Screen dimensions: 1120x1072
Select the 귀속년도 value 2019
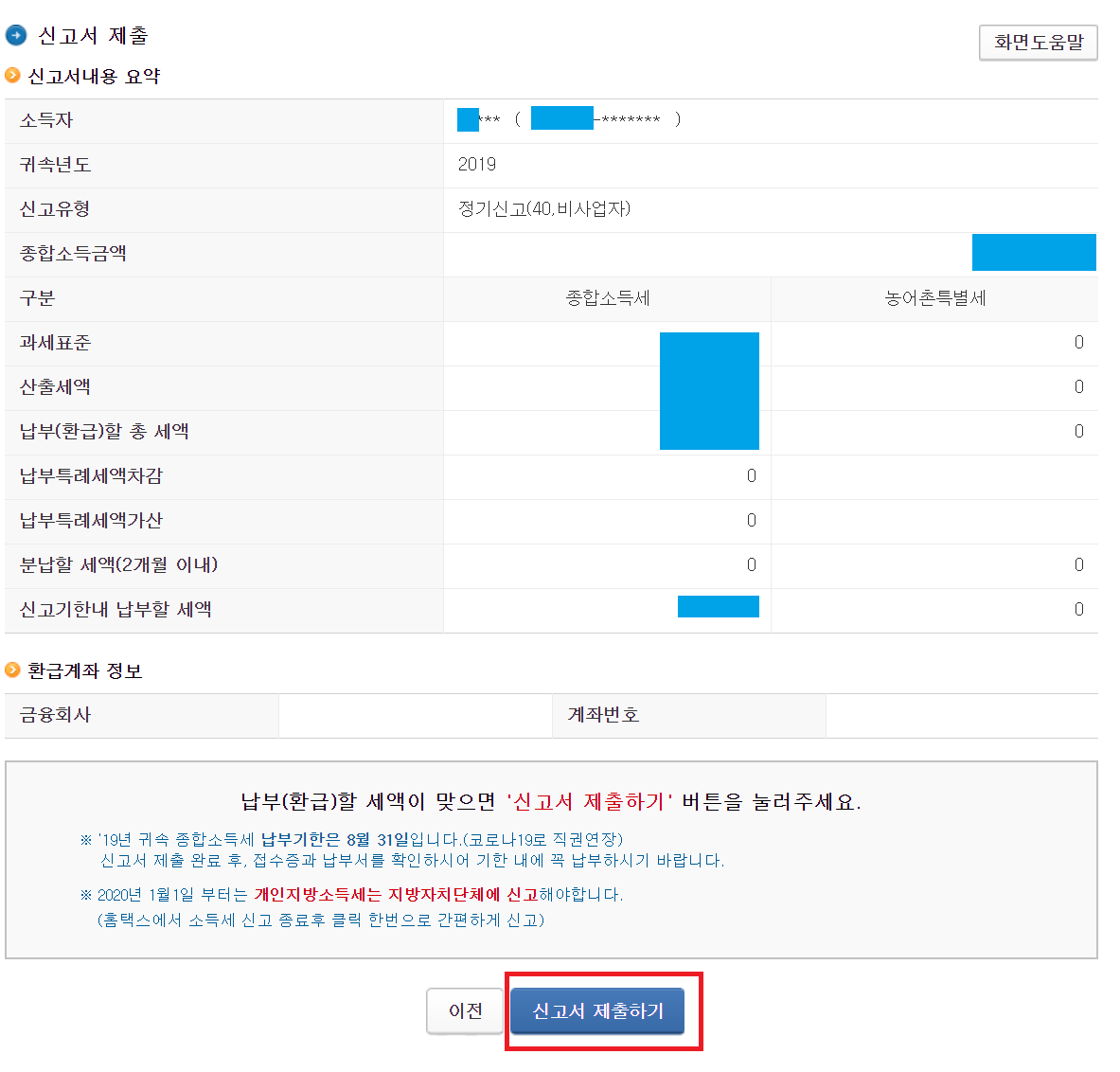[477, 165]
